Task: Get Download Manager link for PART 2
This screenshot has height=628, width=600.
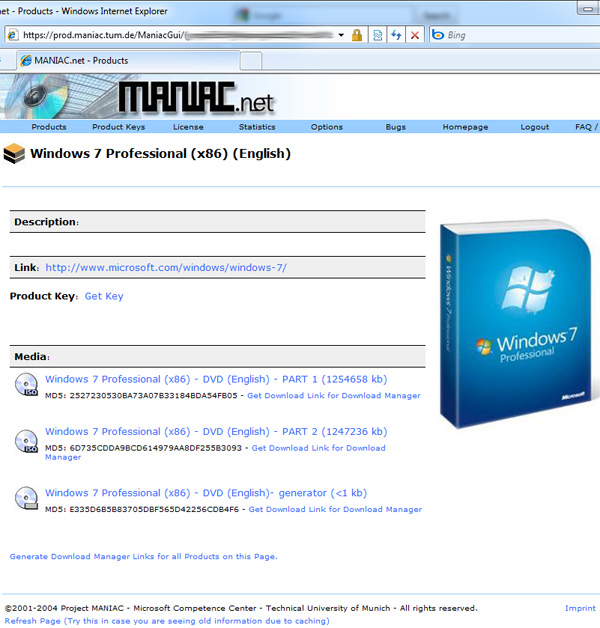Action: coord(318,448)
